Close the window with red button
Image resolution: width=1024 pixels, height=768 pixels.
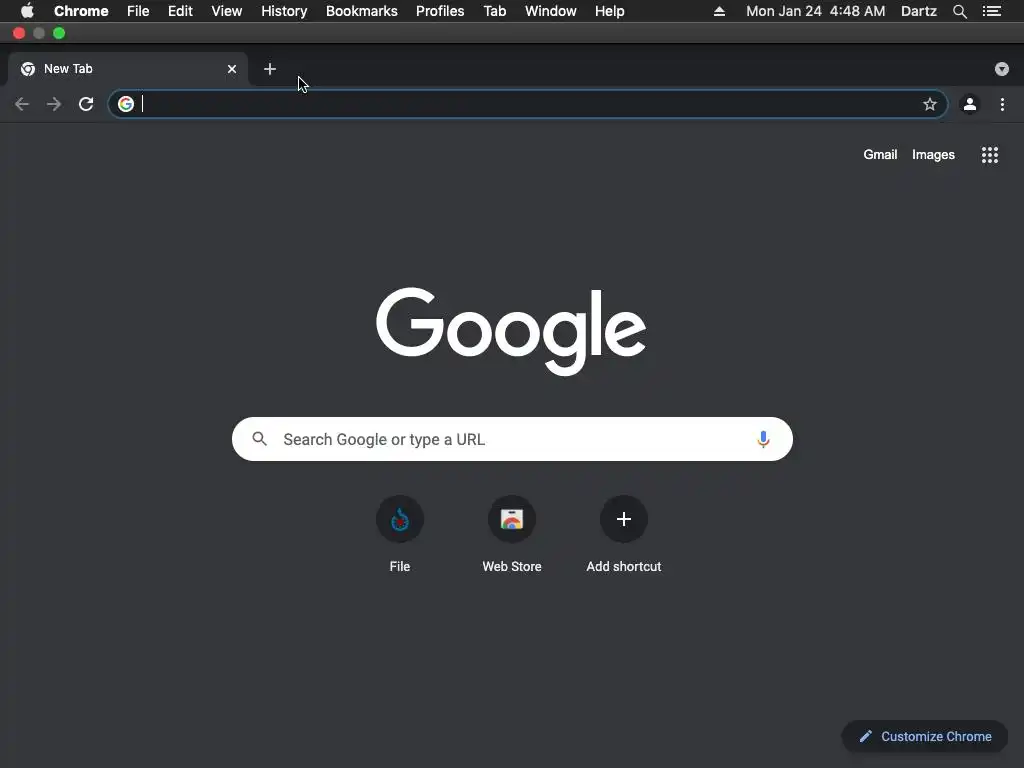(19, 33)
